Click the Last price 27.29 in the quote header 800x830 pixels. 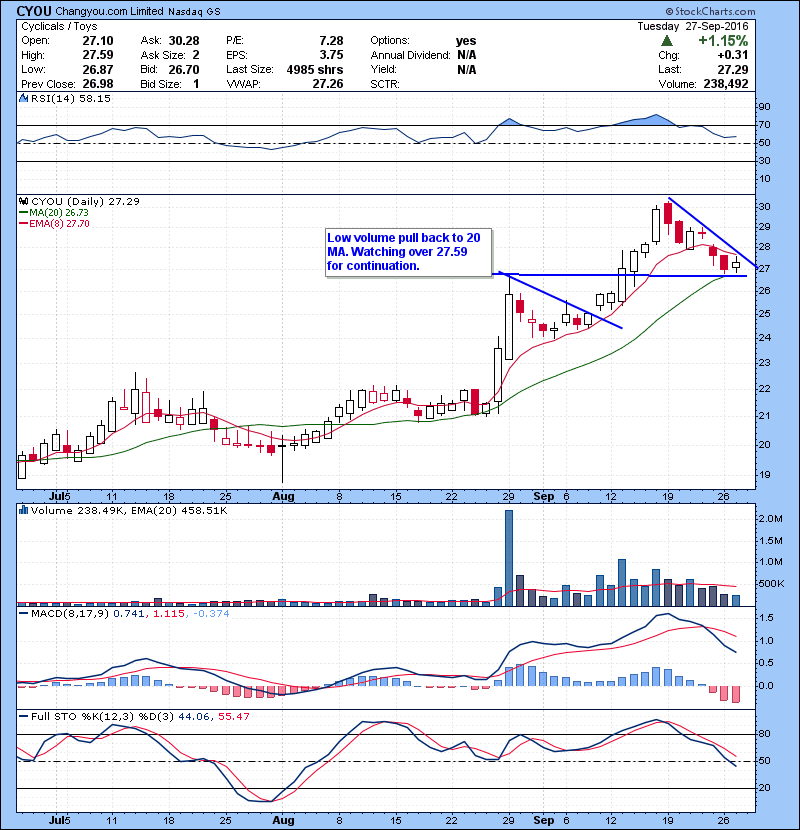tap(733, 69)
